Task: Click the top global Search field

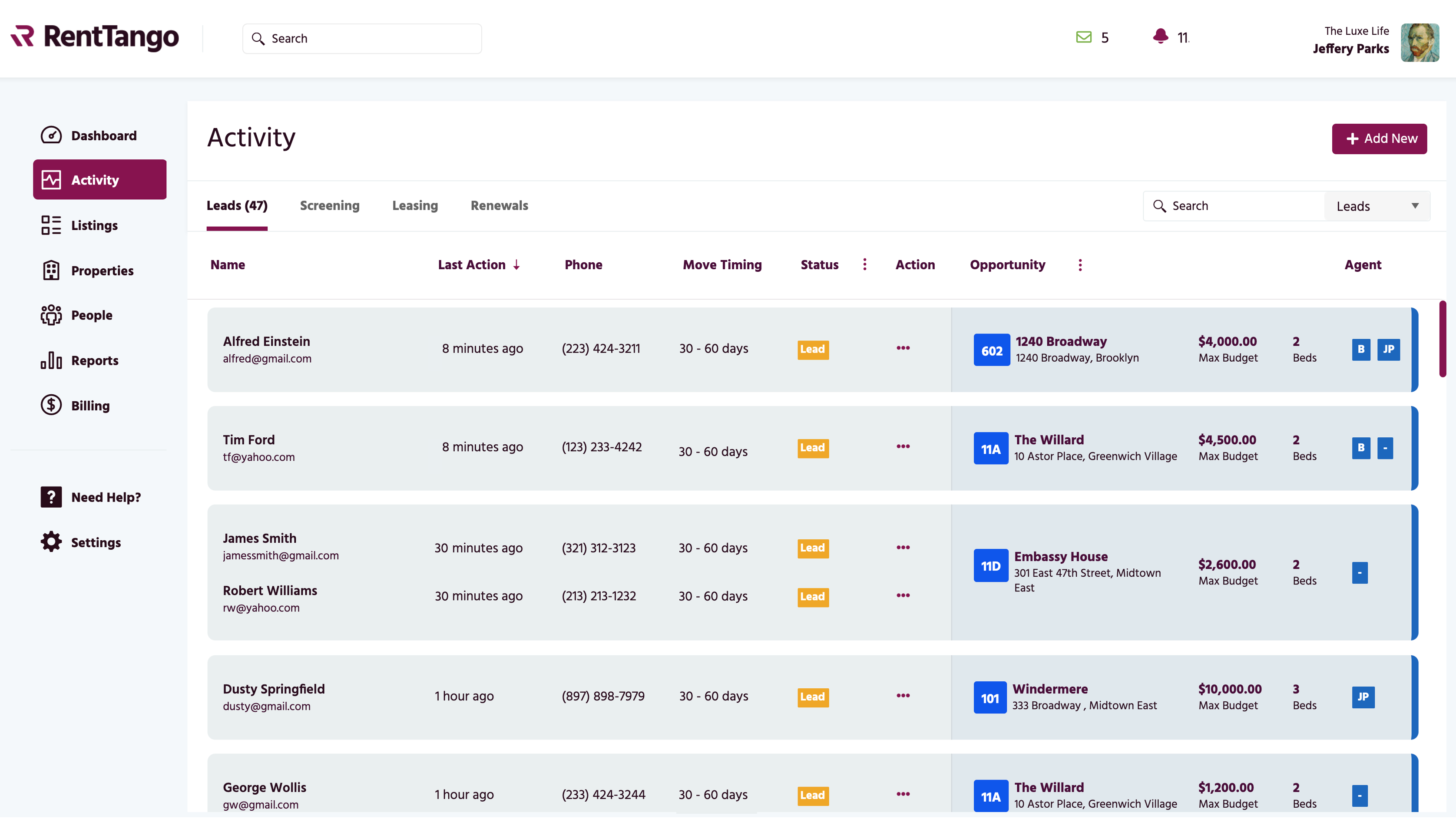Action: (x=362, y=39)
